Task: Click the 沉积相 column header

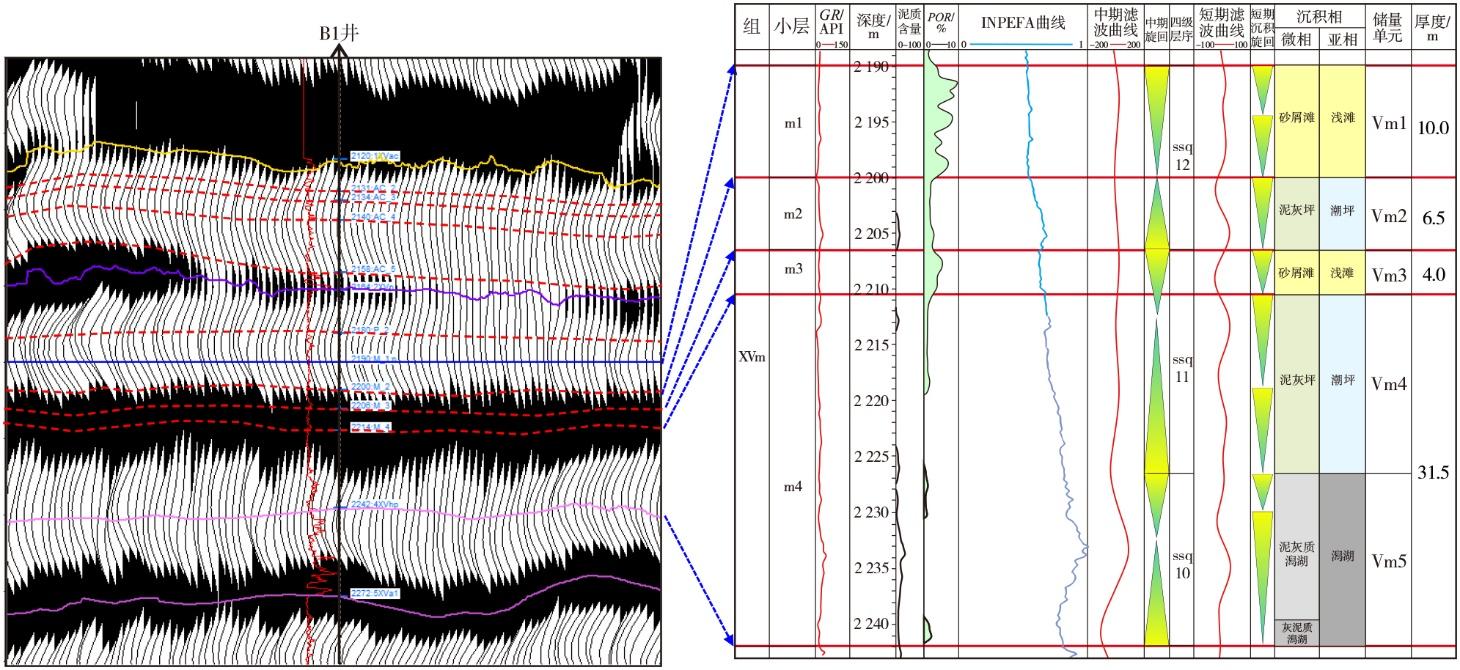Action: (x=1320, y=16)
